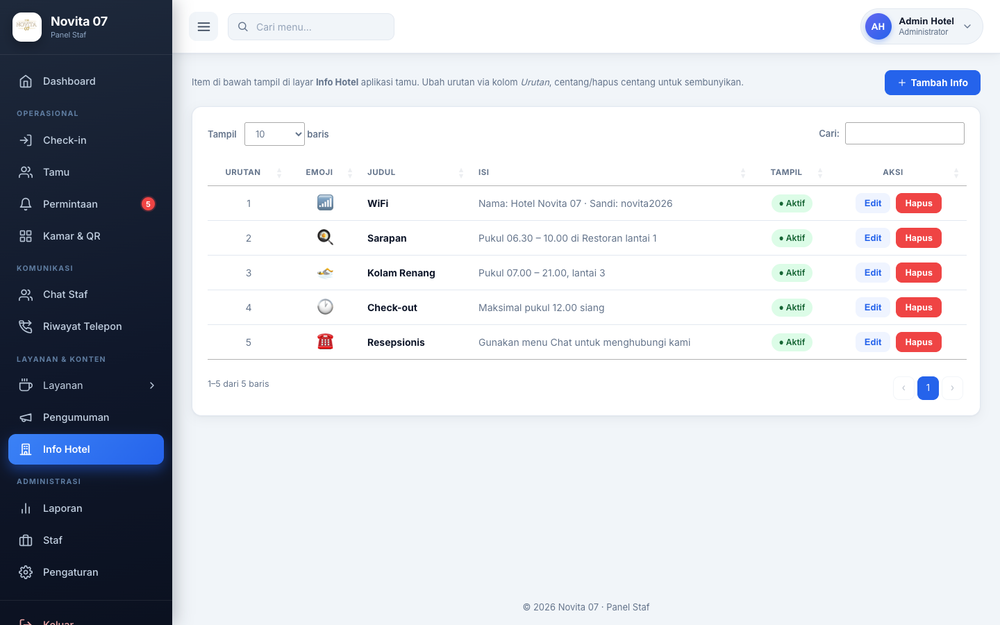Delete the Check-out row with Hapus
The image size is (1000, 625).
(x=918, y=307)
